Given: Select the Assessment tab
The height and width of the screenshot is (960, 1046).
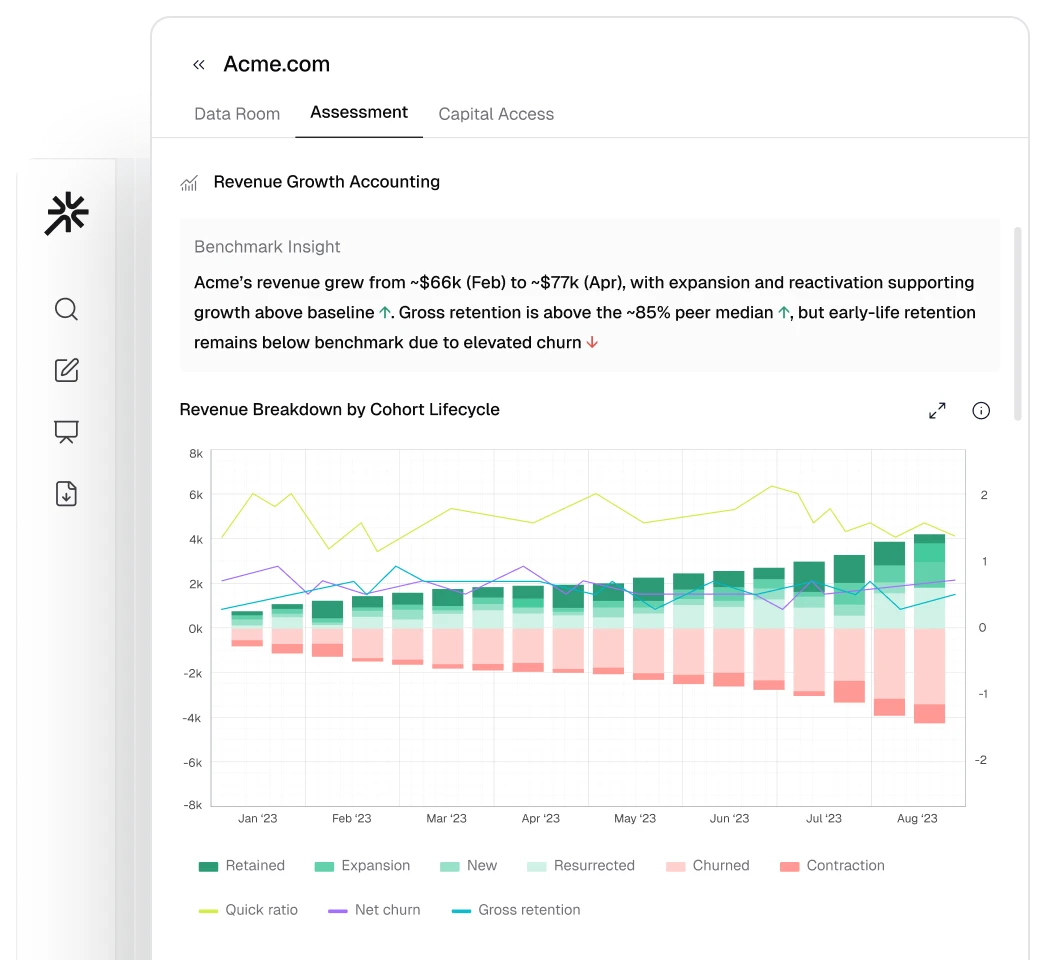Looking at the screenshot, I should tap(358, 112).
